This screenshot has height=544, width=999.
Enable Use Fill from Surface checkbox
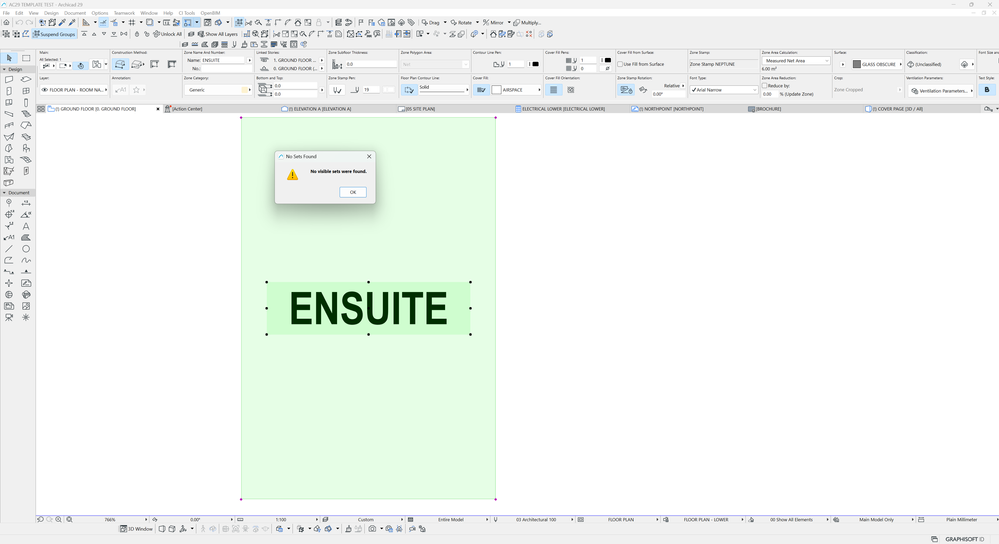tap(620, 64)
